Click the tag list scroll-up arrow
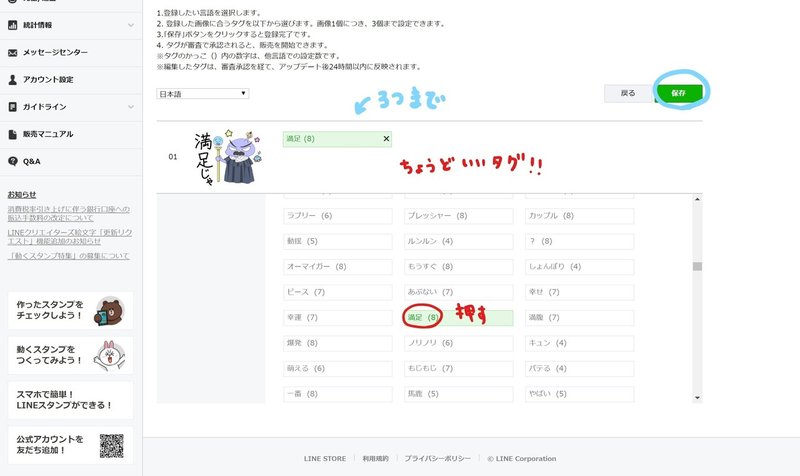 pos(697,199)
